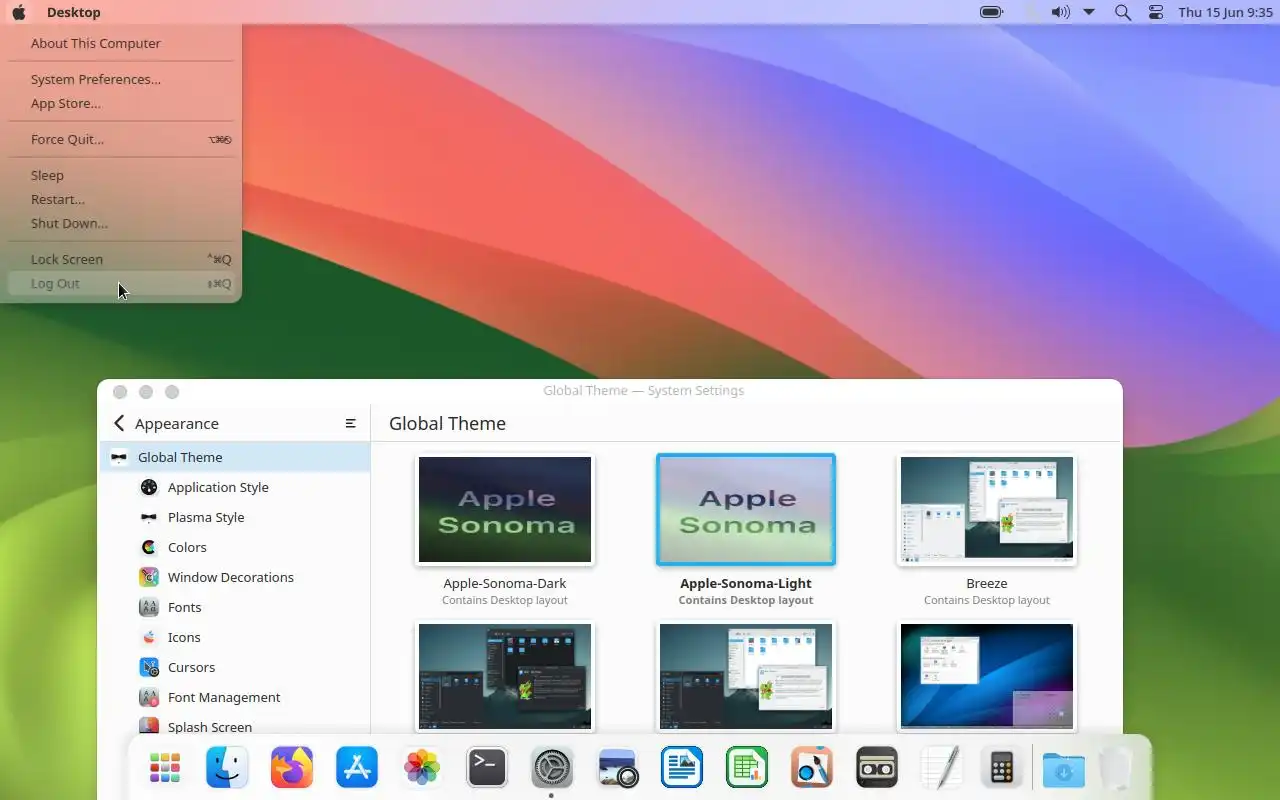Open Window Decorations settings
This screenshot has height=800, width=1280.
click(235, 577)
